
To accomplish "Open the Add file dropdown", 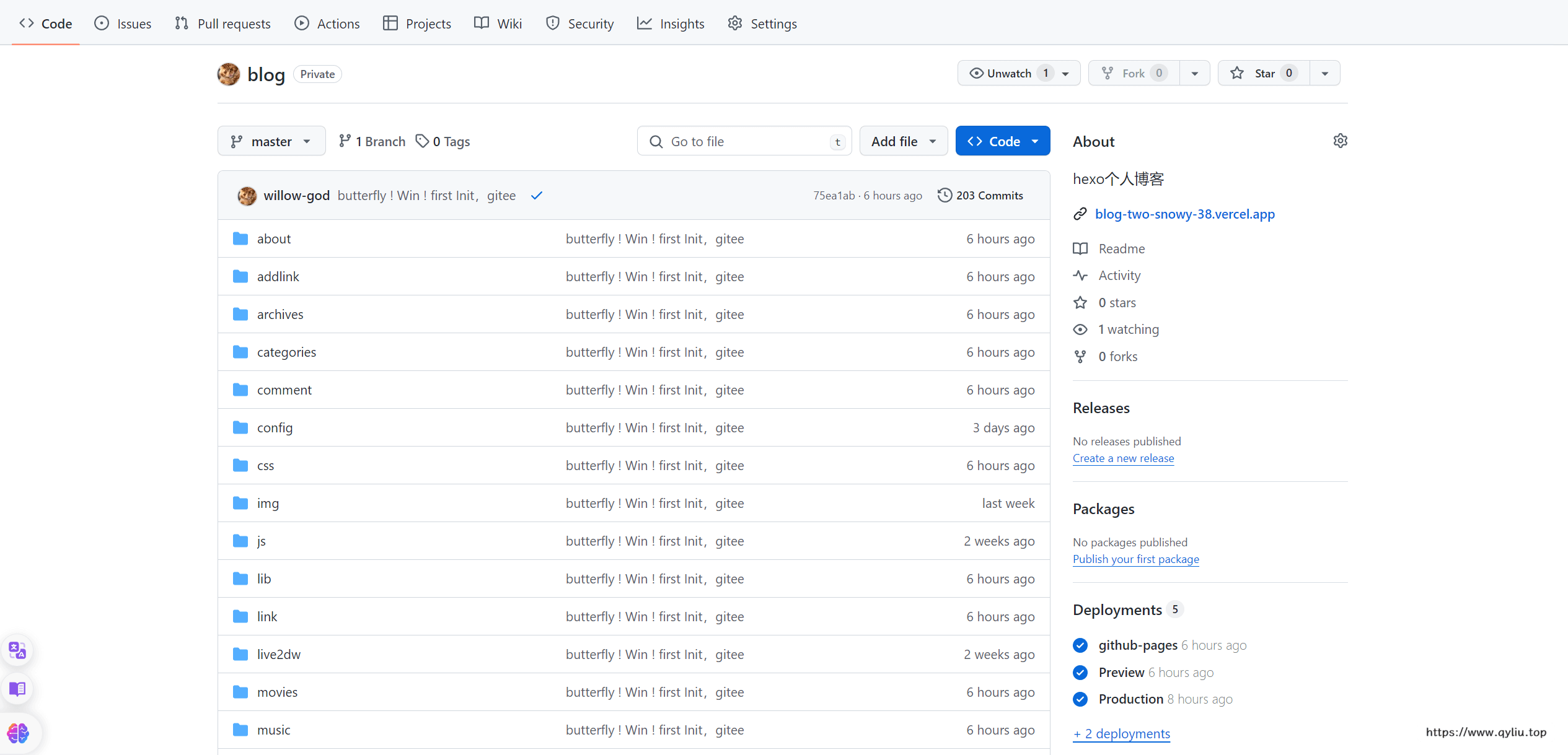I will 903,141.
